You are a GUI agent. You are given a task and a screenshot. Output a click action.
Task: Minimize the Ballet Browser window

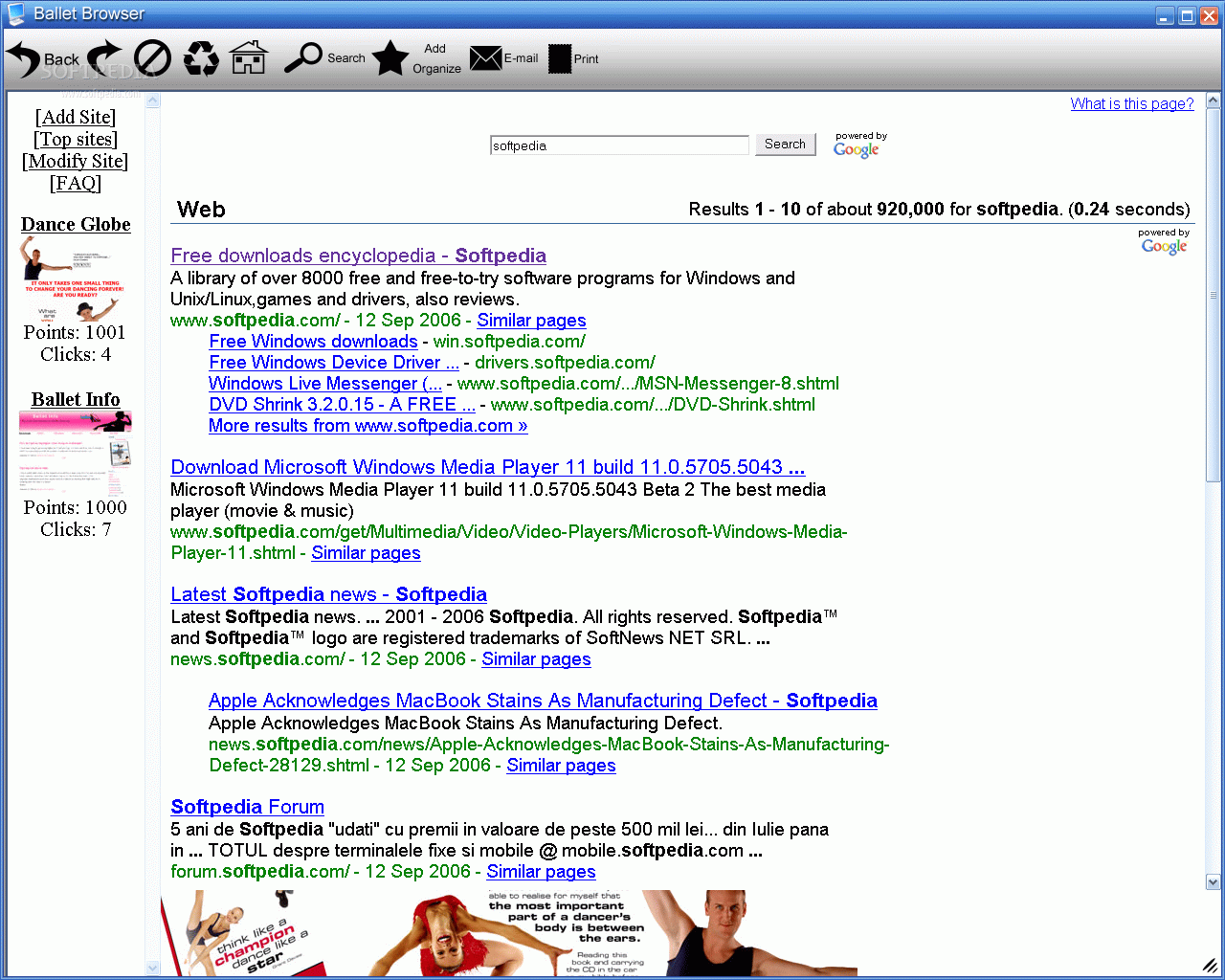click(1165, 15)
